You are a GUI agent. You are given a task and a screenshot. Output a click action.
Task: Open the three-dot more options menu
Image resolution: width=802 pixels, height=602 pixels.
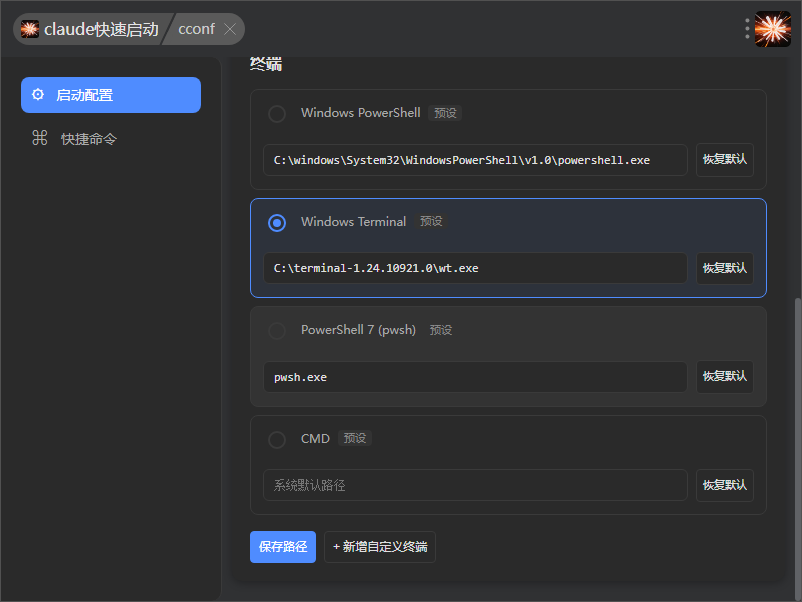pyautogui.click(x=747, y=29)
